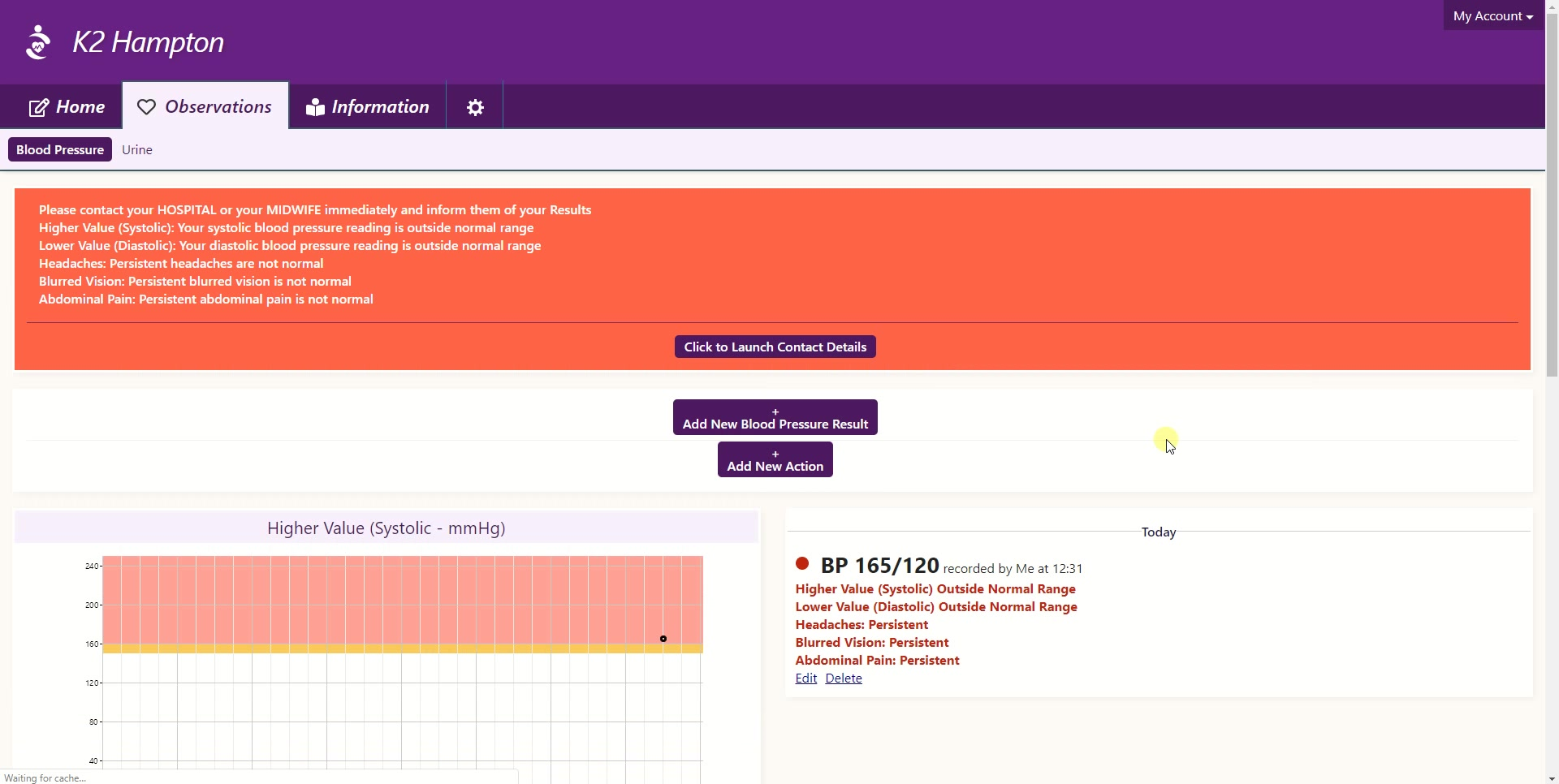Open the My Account dropdown
Viewport: 1559px width, 784px height.
click(1492, 16)
